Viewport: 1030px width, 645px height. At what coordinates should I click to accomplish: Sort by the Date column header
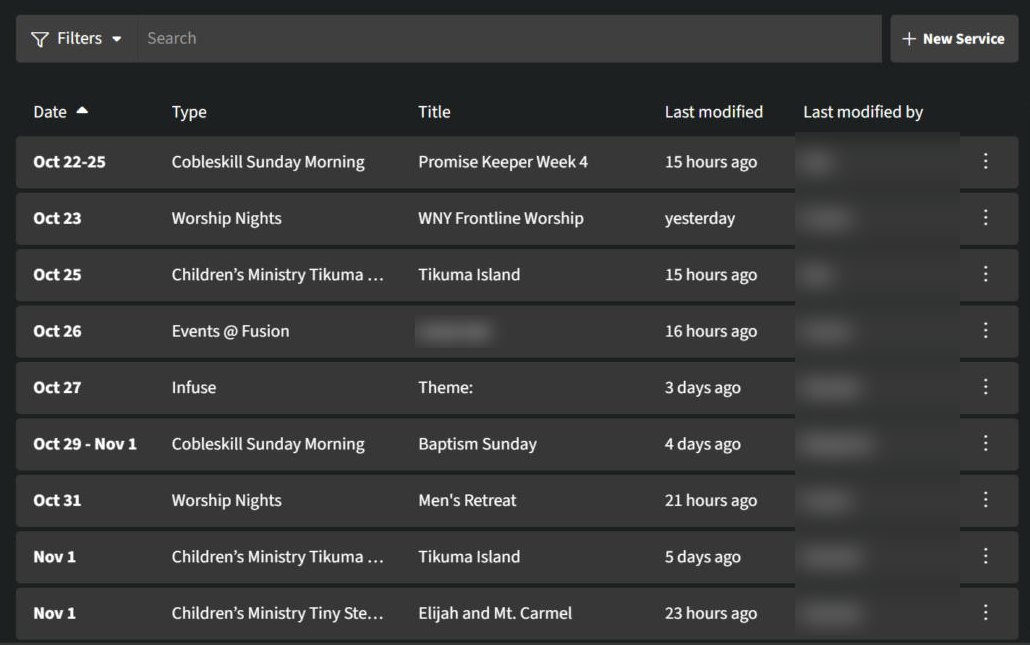(x=50, y=112)
